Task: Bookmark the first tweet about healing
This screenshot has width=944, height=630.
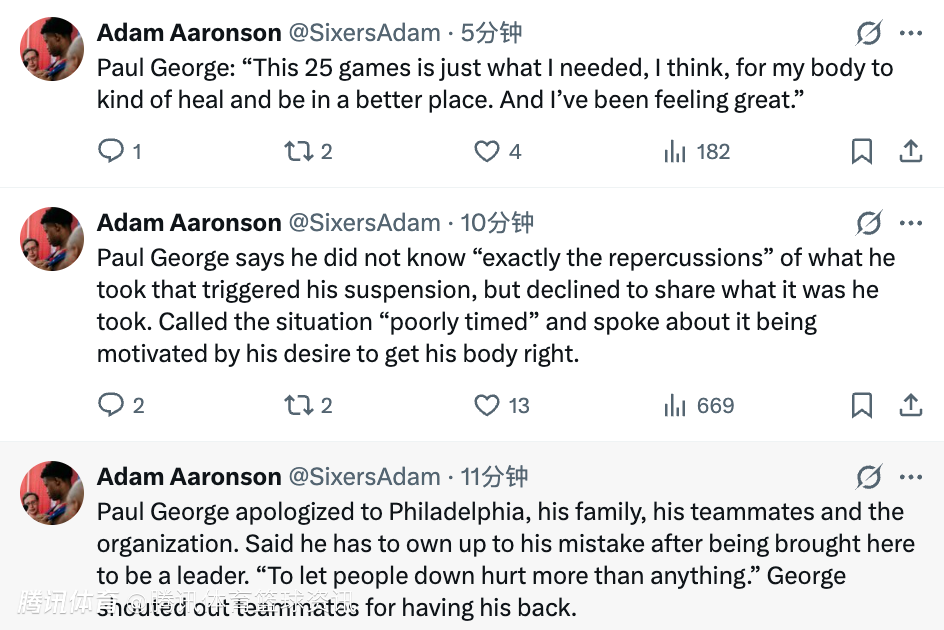Action: (861, 152)
